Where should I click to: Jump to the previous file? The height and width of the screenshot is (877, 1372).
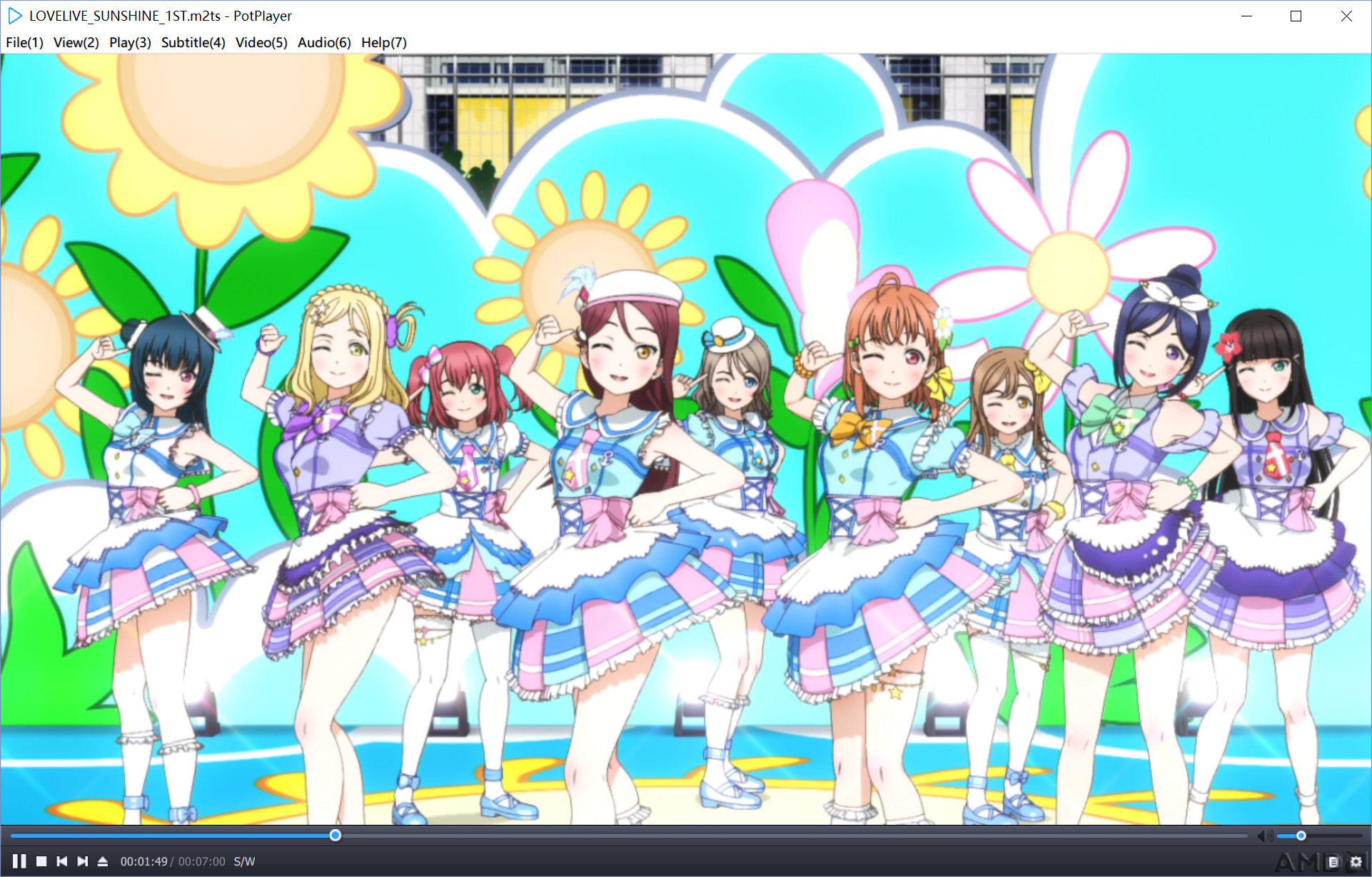point(62,861)
